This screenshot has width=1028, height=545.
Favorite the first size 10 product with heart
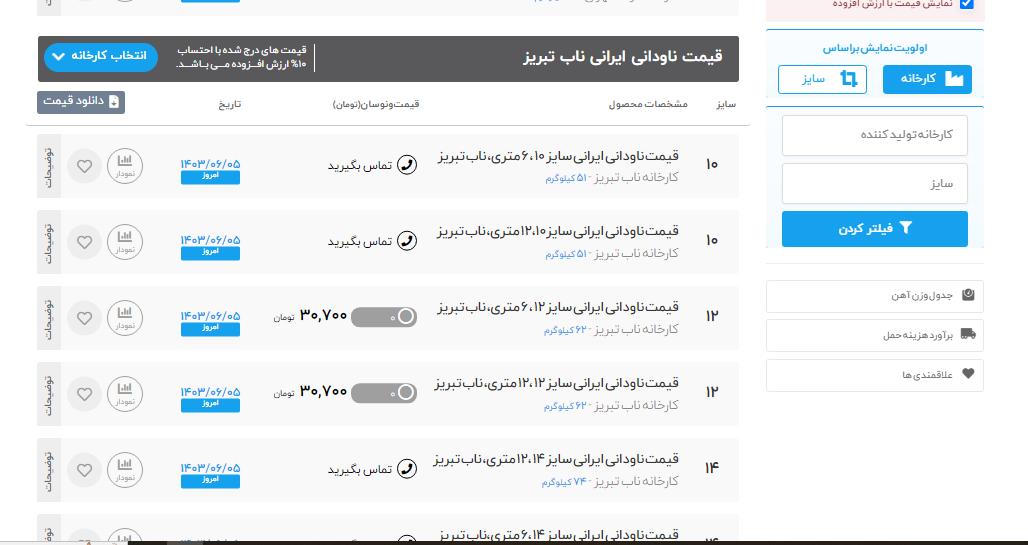point(85,166)
